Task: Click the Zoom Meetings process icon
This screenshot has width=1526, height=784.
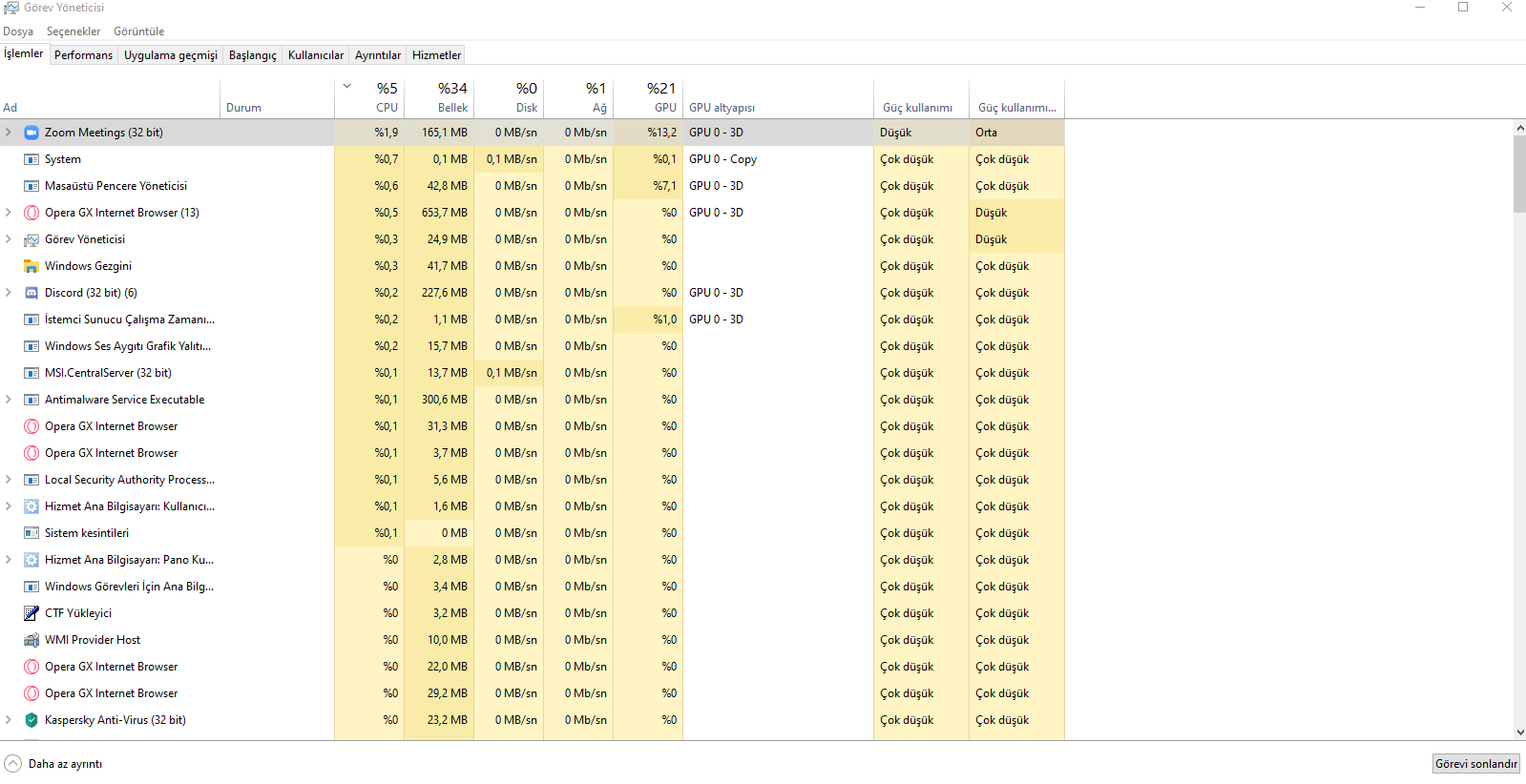Action: coord(31,133)
